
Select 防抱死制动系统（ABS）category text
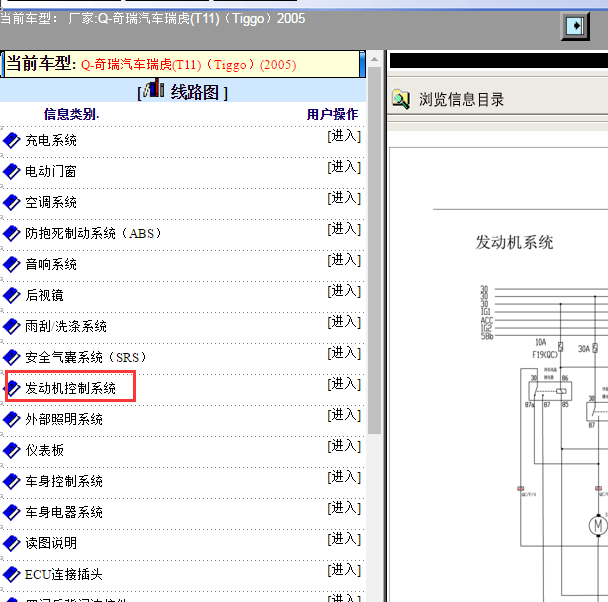[93, 233]
